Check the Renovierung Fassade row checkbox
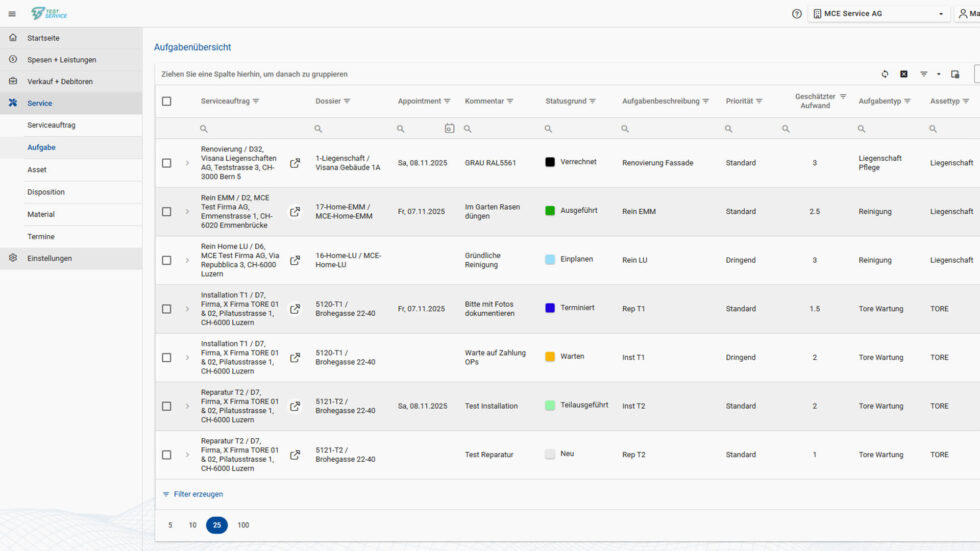This screenshot has width=980, height=551. pos(167,163)
